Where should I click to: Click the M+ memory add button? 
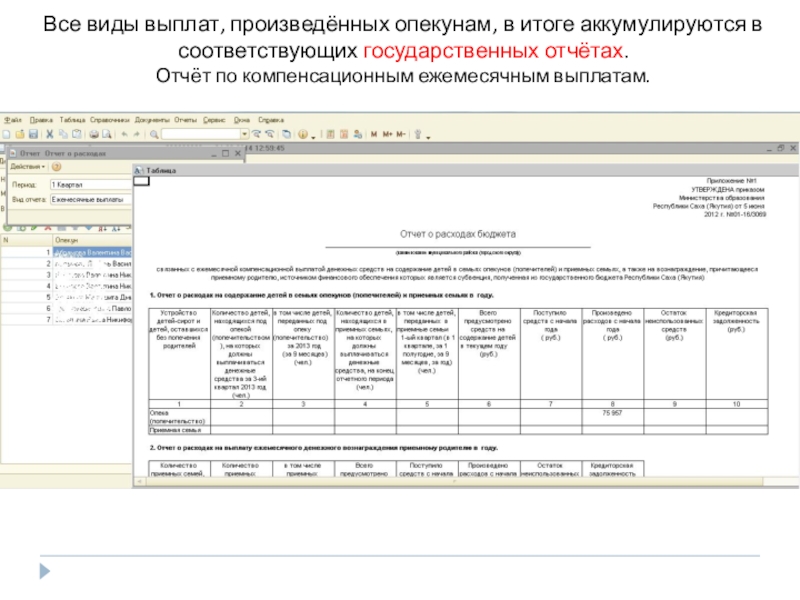(x=388, y=134)
